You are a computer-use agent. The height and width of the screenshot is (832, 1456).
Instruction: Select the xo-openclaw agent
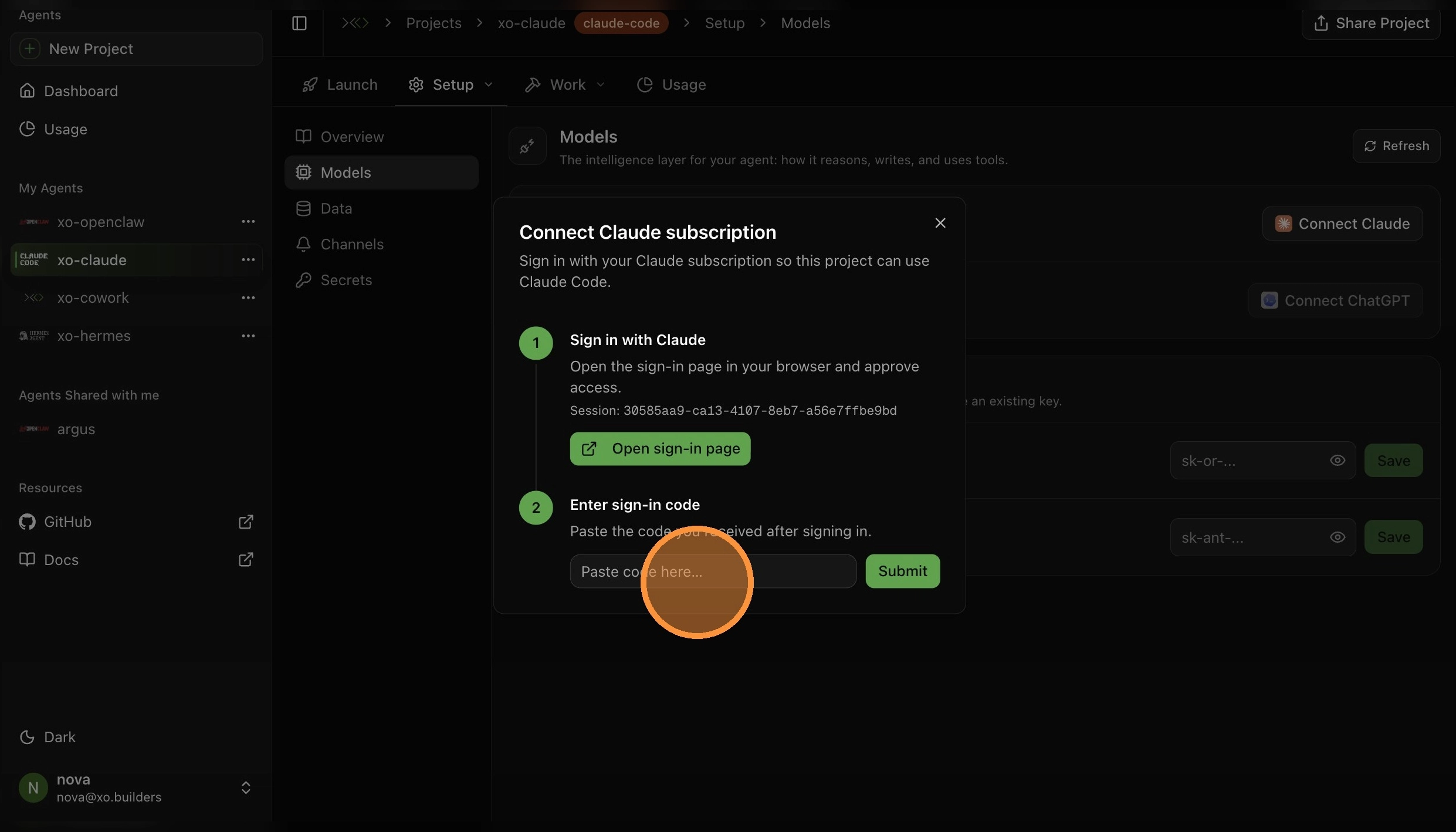coord(100,222)
